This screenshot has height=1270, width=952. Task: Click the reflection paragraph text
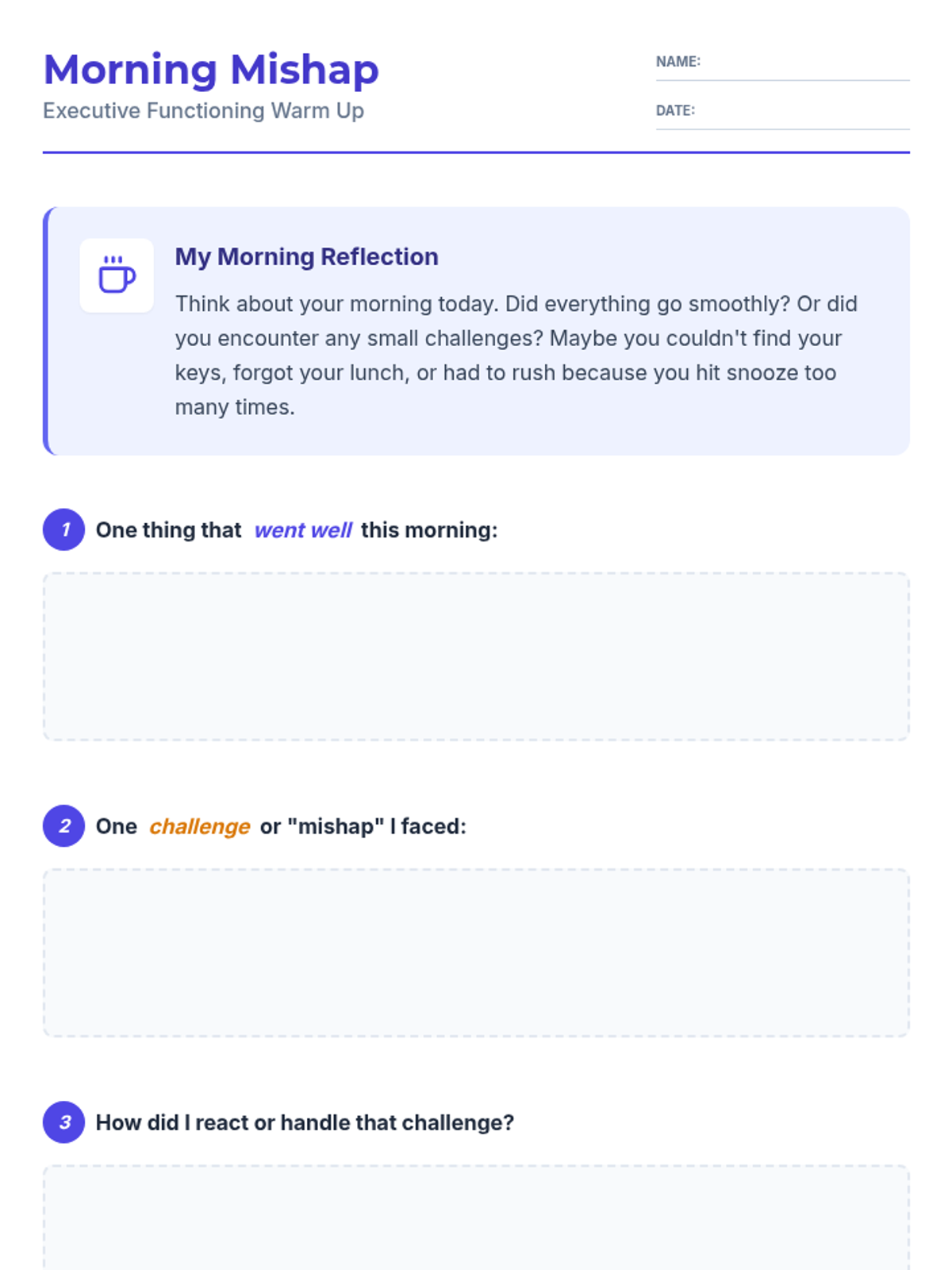click(x=516, y=356)
